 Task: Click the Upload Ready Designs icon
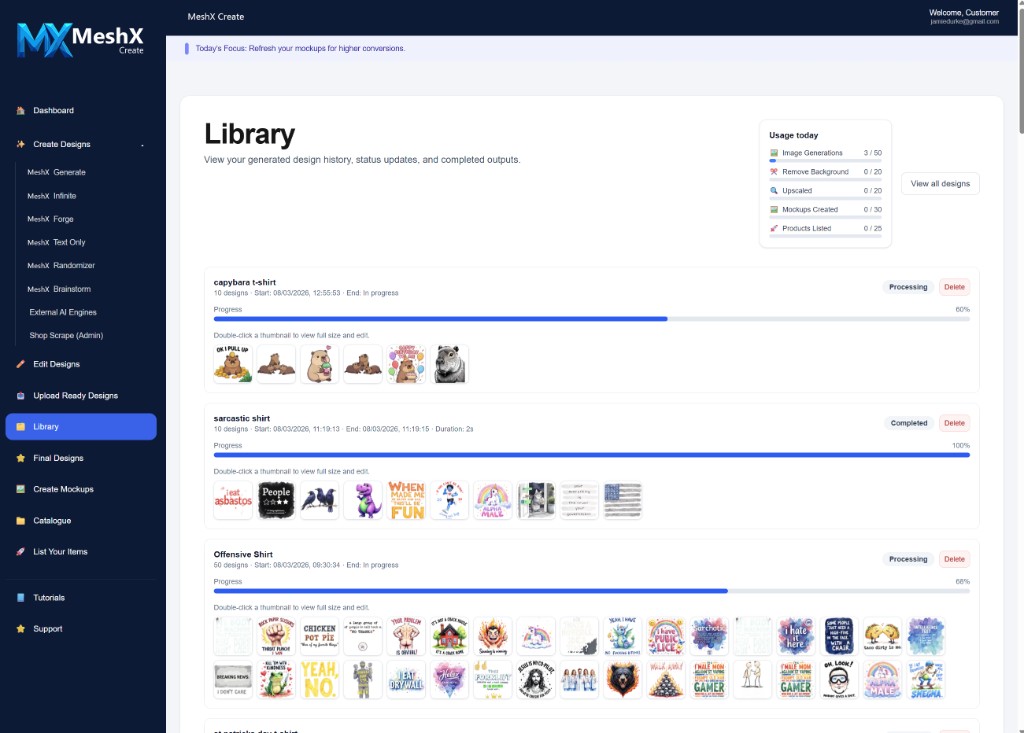click(x=20, y=395)
